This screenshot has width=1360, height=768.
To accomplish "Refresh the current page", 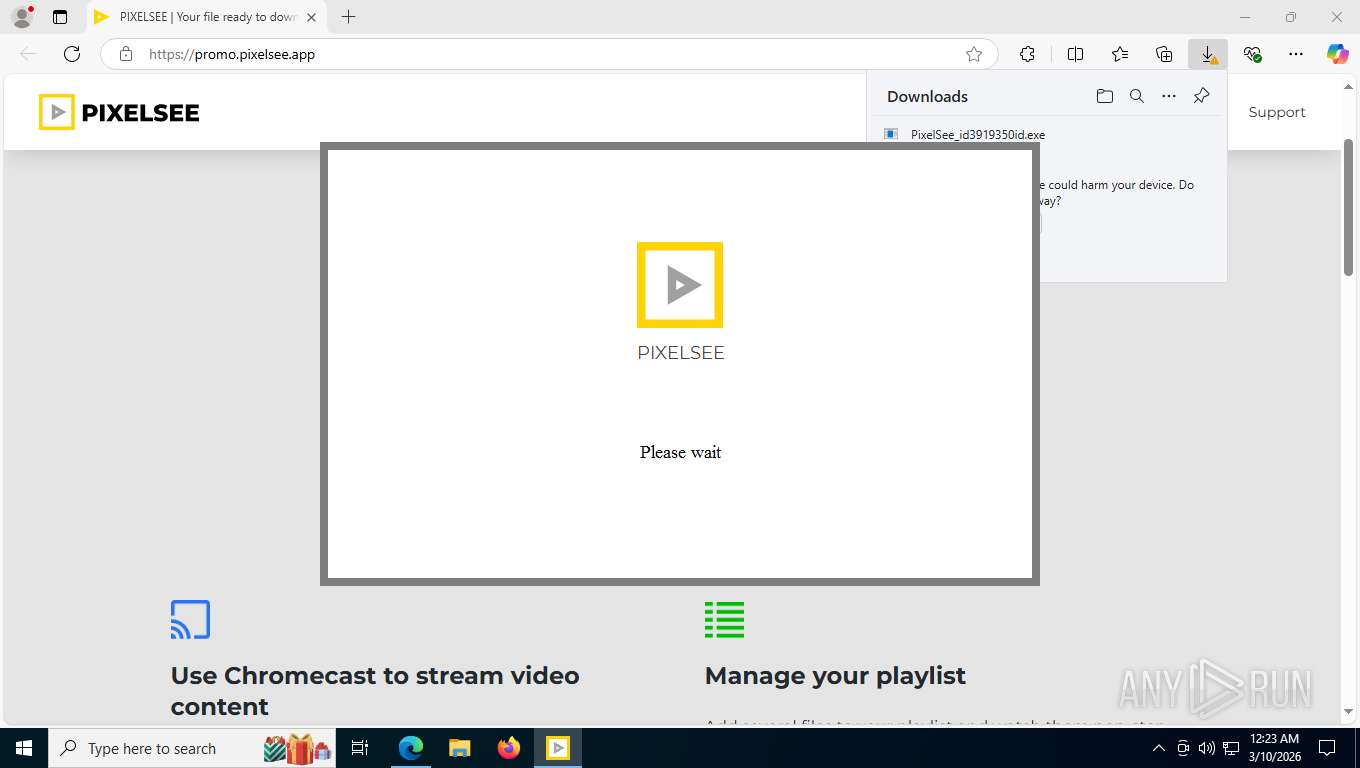I will [x=71, y=54].
